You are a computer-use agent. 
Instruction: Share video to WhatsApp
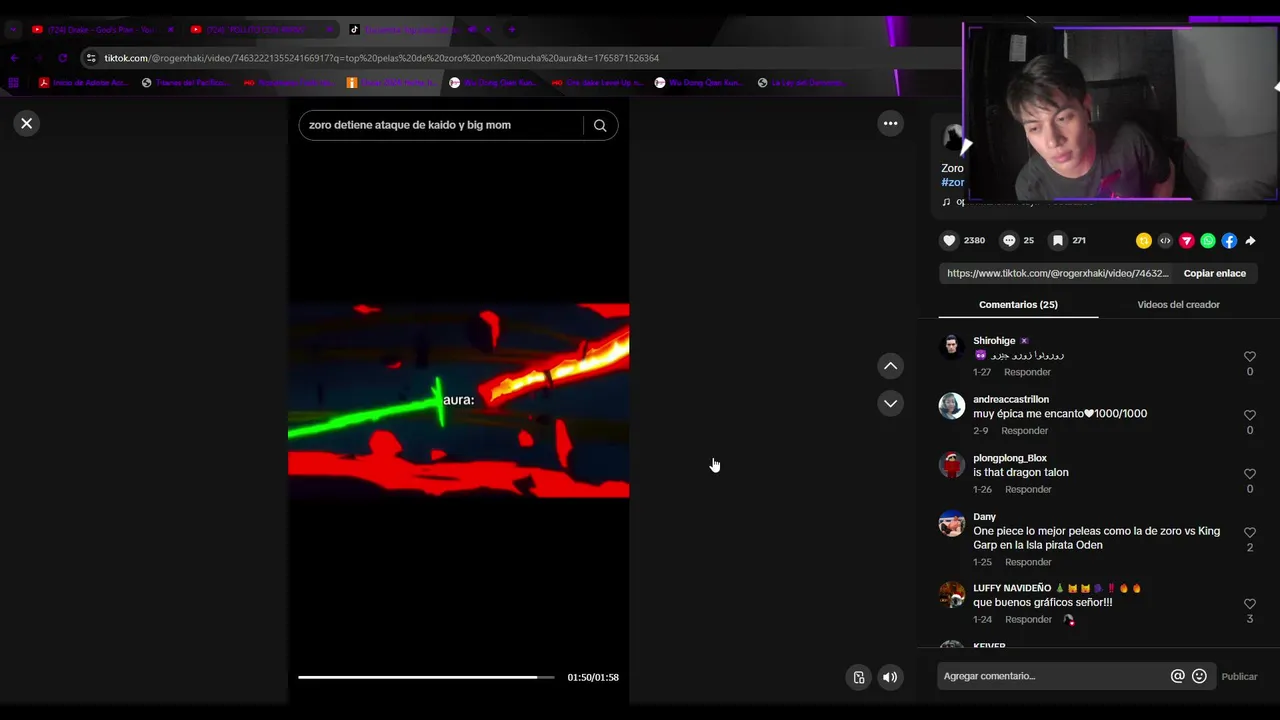(x=1208, y=241)
